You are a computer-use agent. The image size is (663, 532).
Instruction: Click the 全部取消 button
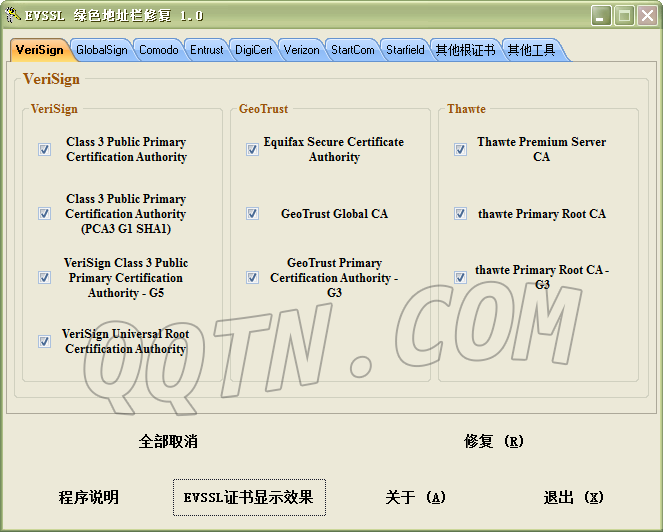168,441
